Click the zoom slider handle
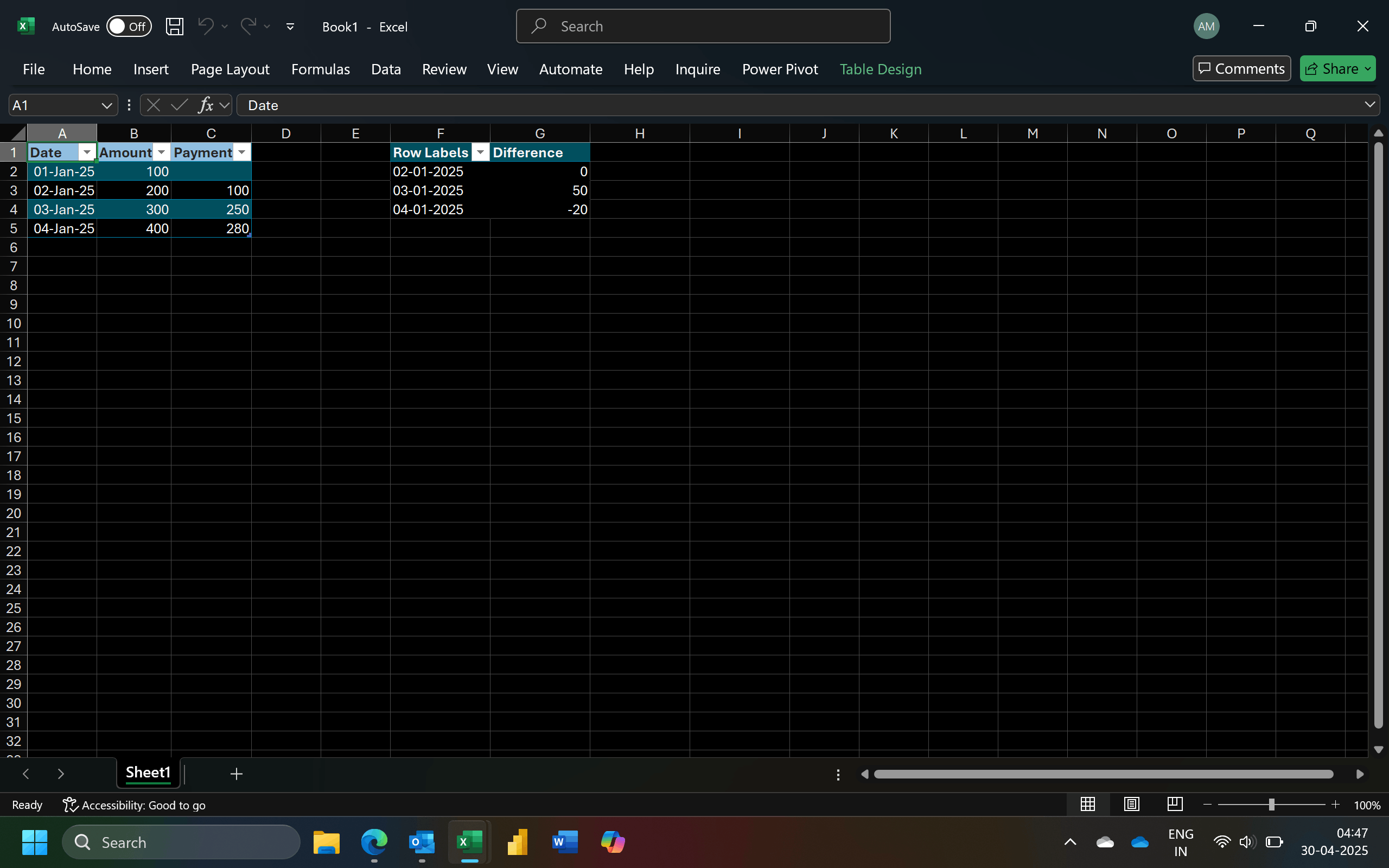Image resolution: width=1389 pixels, height=868 pixels. (x=1271, y=805)
